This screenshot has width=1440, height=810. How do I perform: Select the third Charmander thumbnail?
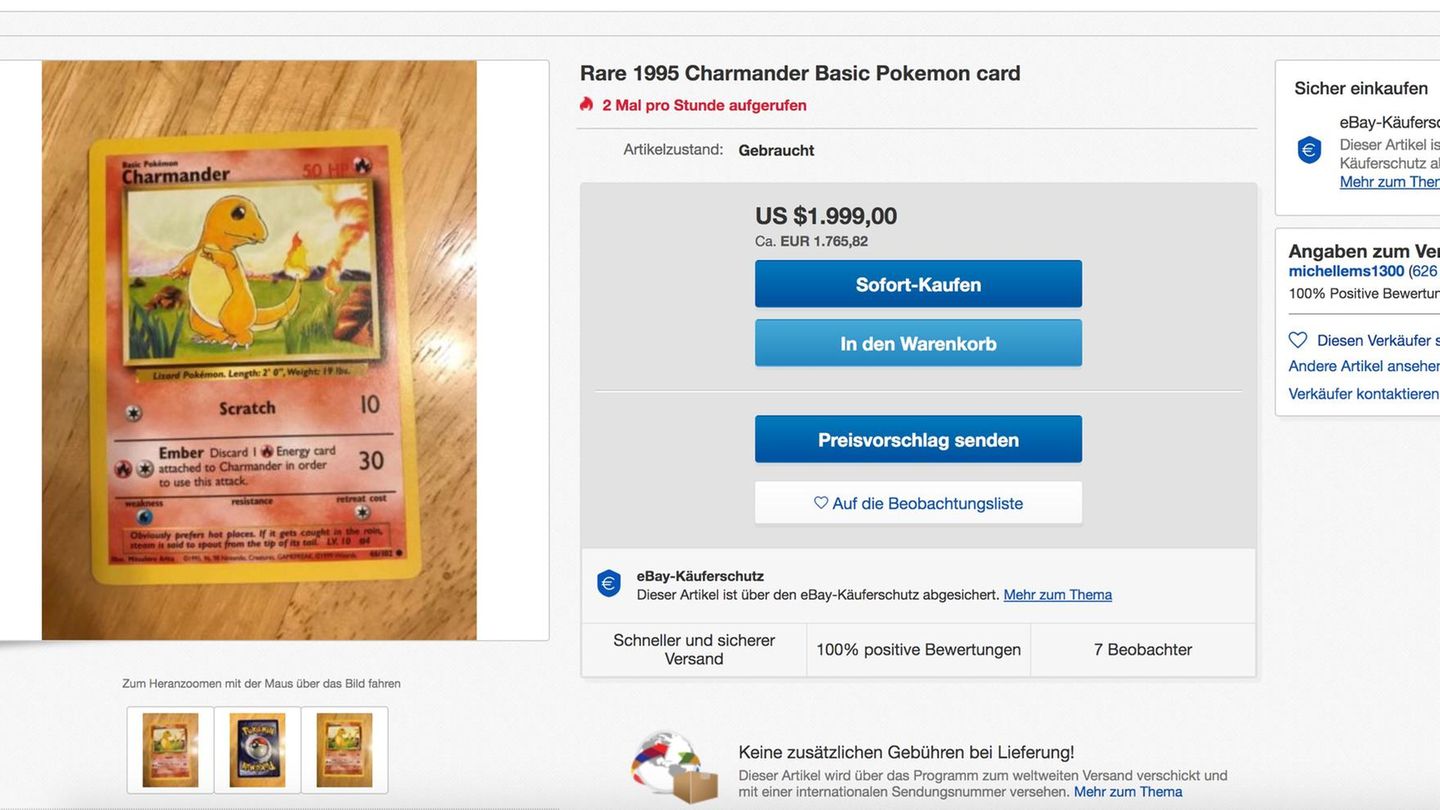coord(344,750)
